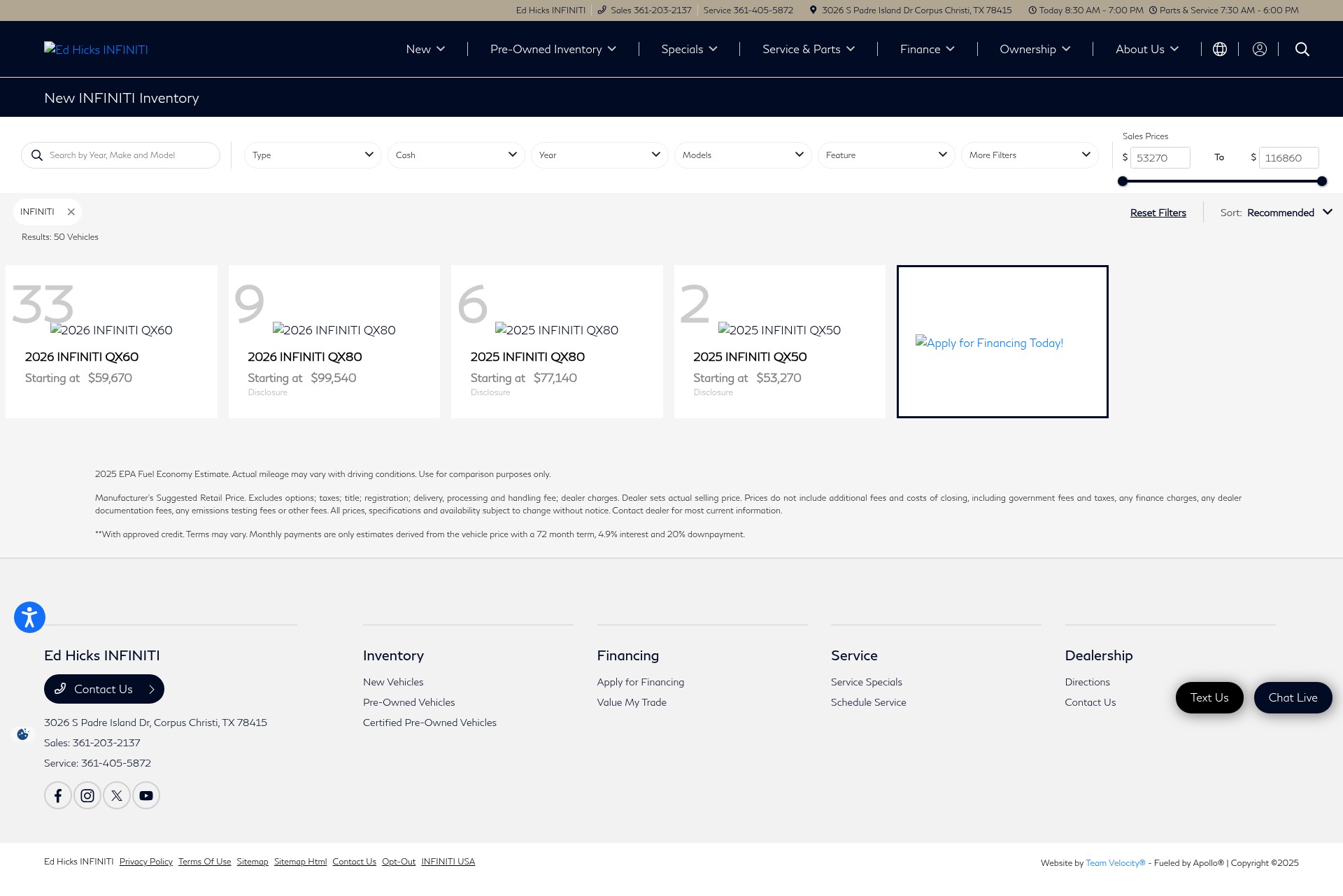Open New Vehicles footer link
This screenshot has height=896, width=1343.
(393, 682)
